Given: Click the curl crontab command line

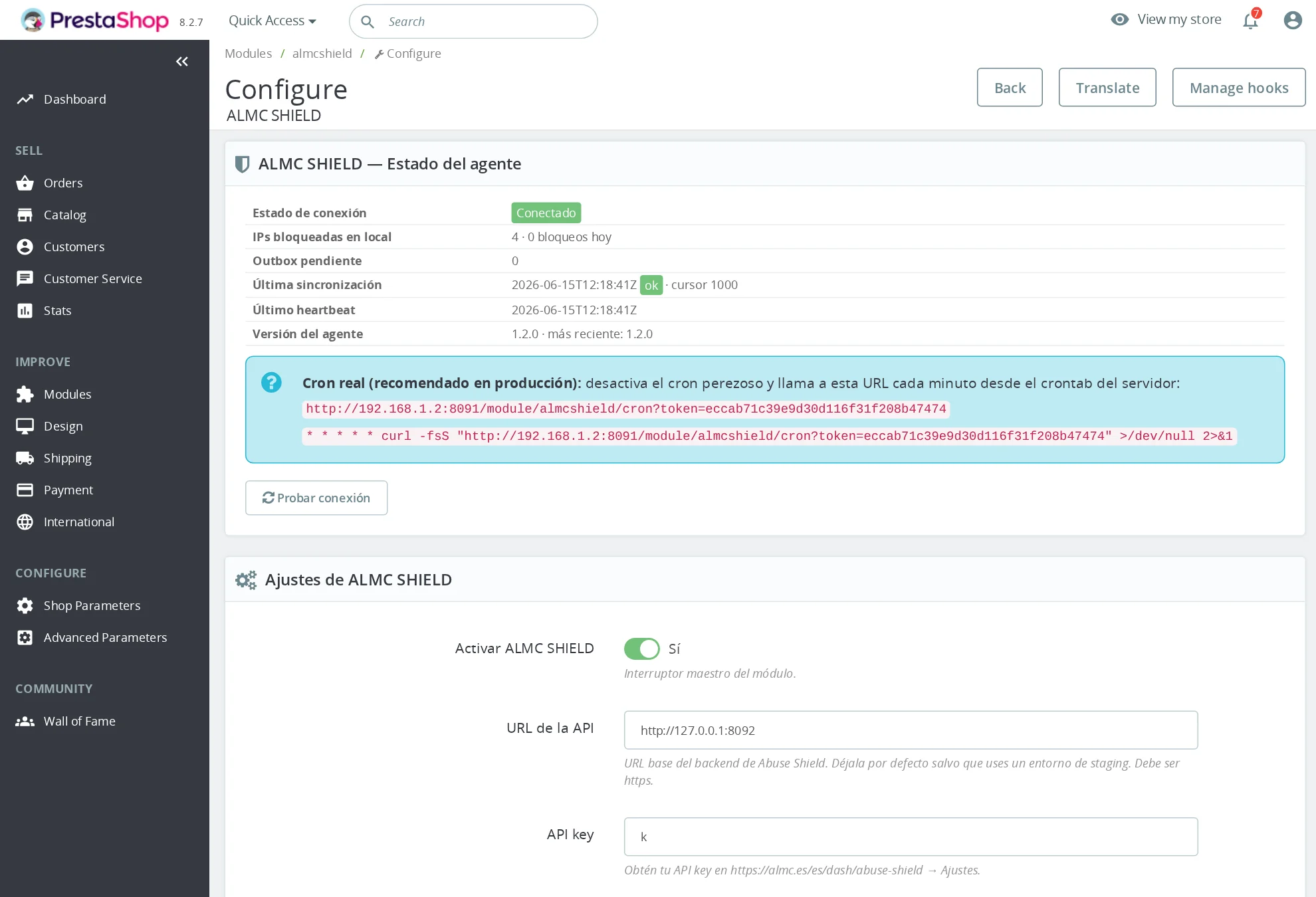Looking at the screenshot, I should coord(770,437).
